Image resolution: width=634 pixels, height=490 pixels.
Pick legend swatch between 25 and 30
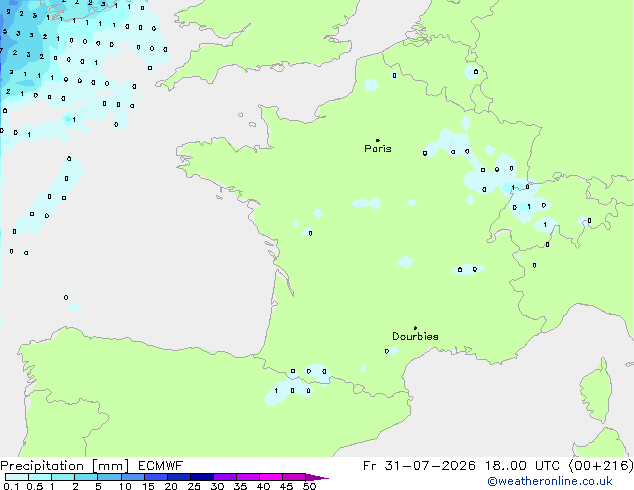pos(201,477)
